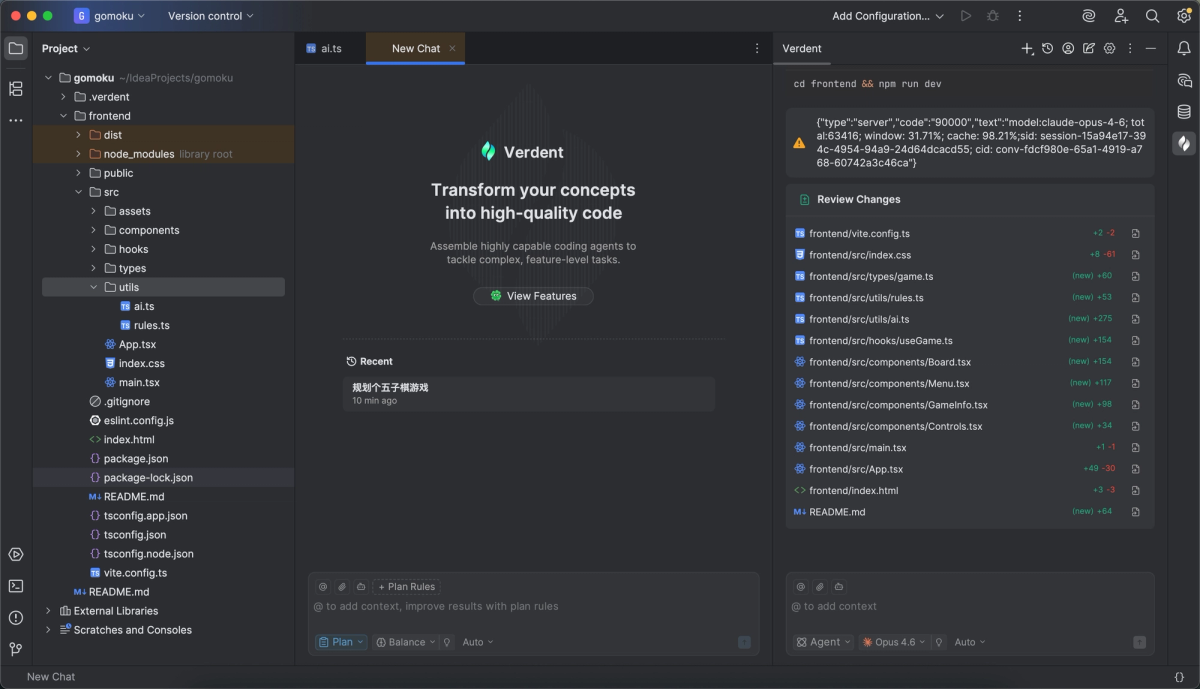Select package-lock.json in project tree

point(148,478)
